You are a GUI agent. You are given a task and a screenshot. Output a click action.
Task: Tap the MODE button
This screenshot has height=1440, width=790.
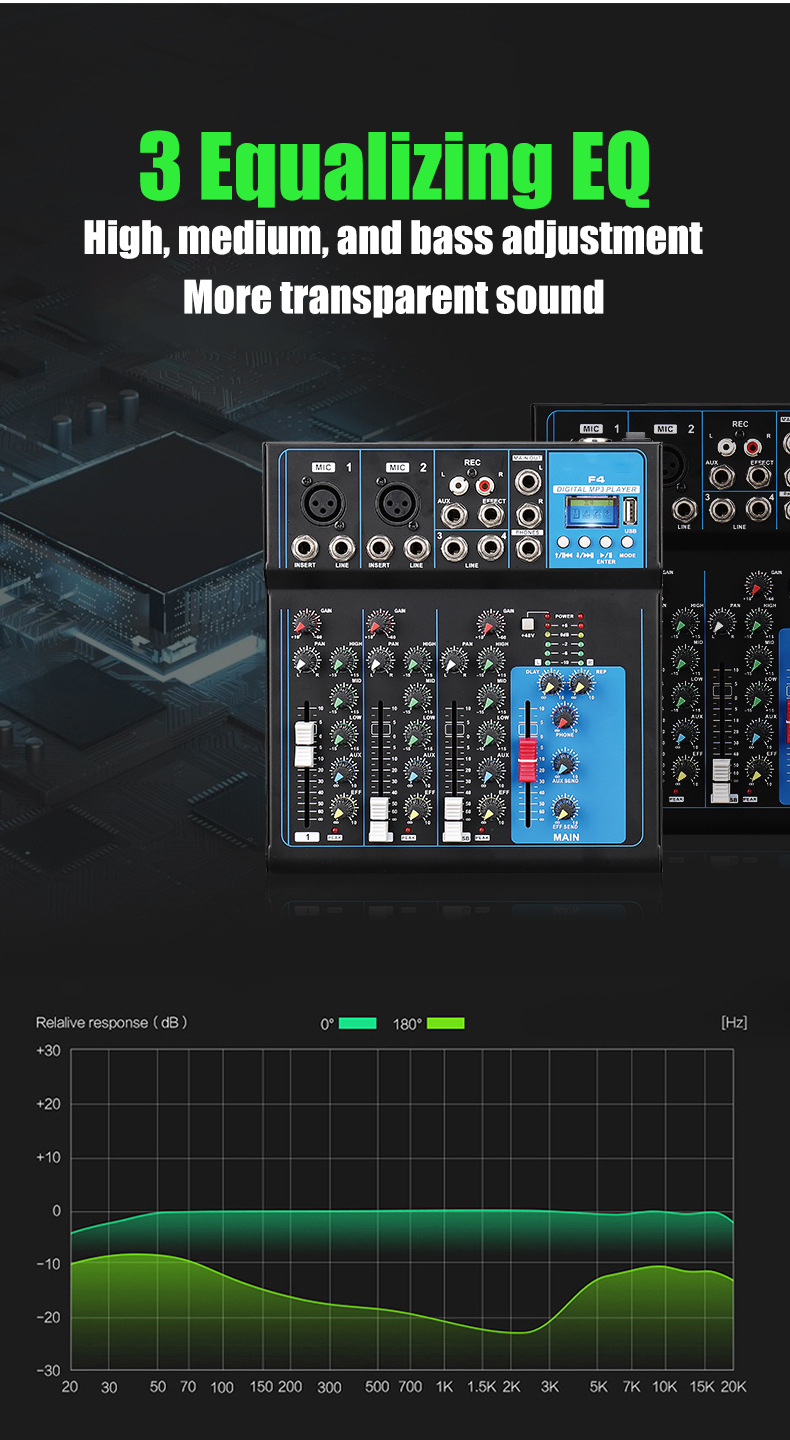pyautogui.click(x=627, y=542)
